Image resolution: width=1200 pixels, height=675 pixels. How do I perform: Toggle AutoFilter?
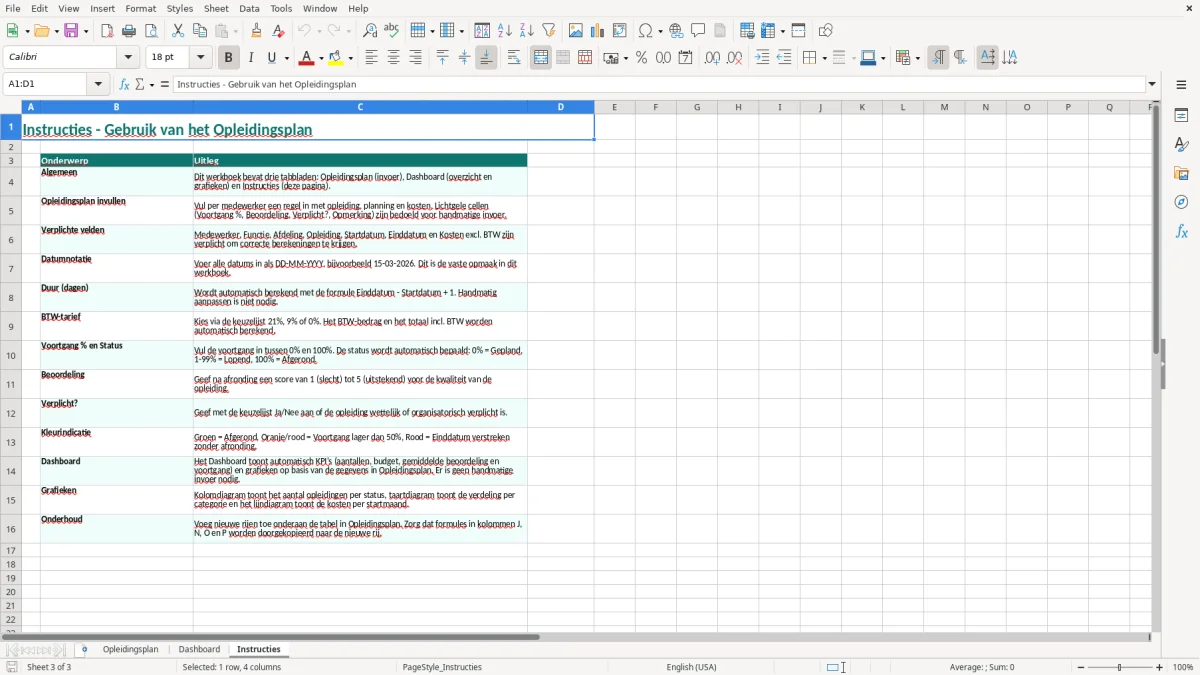548,31
